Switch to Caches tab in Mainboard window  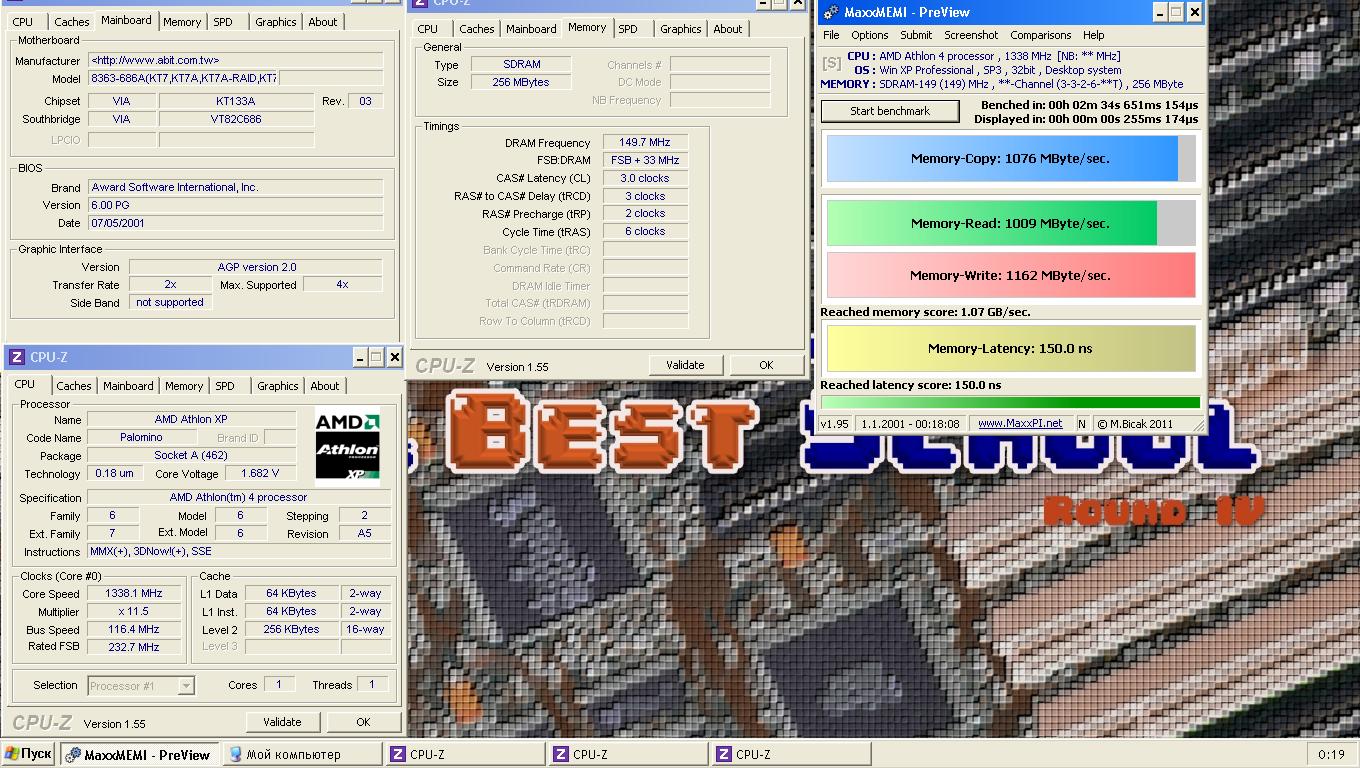tap(71, 22)
